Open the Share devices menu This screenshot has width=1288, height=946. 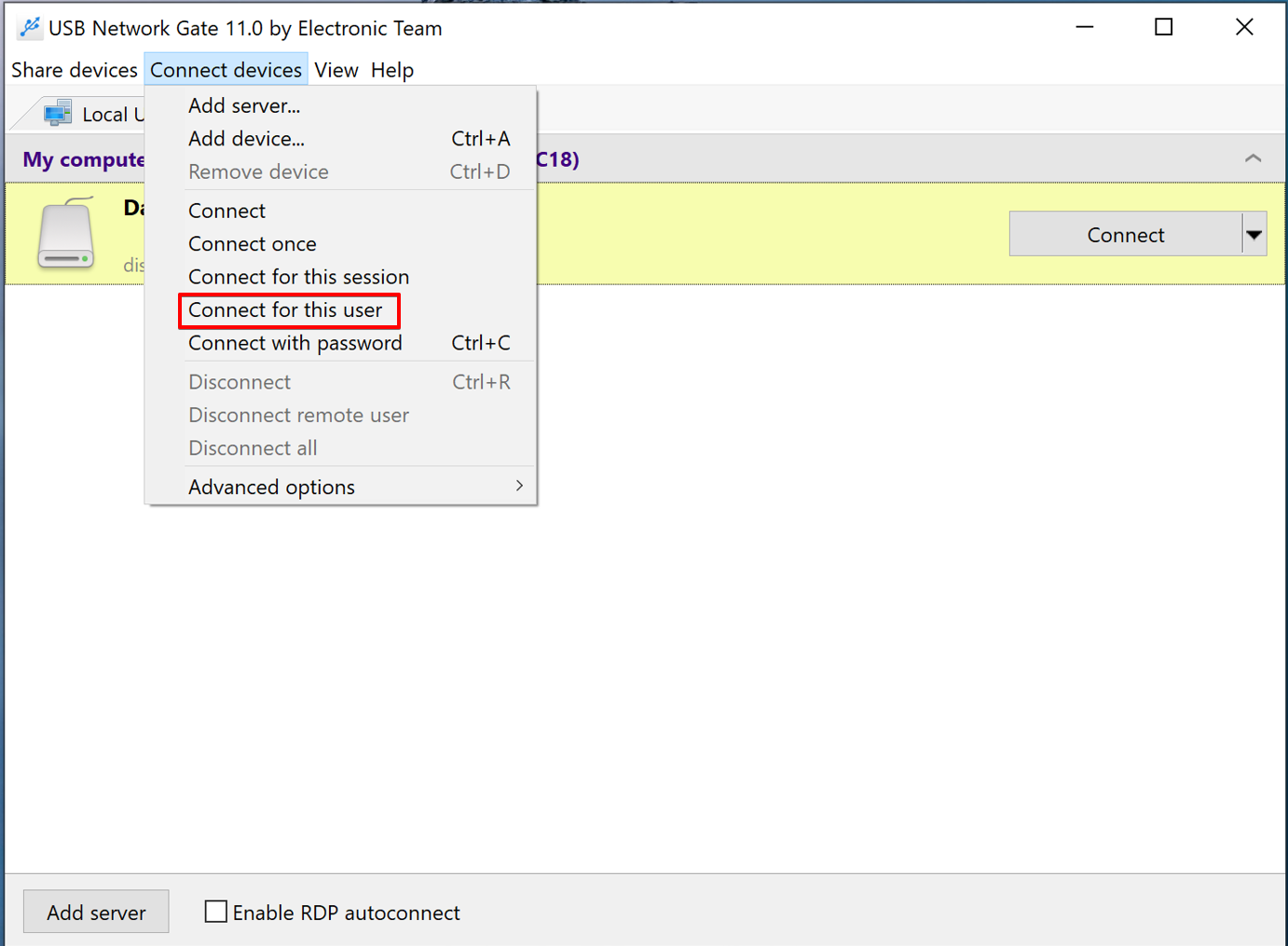click(75, 70)
